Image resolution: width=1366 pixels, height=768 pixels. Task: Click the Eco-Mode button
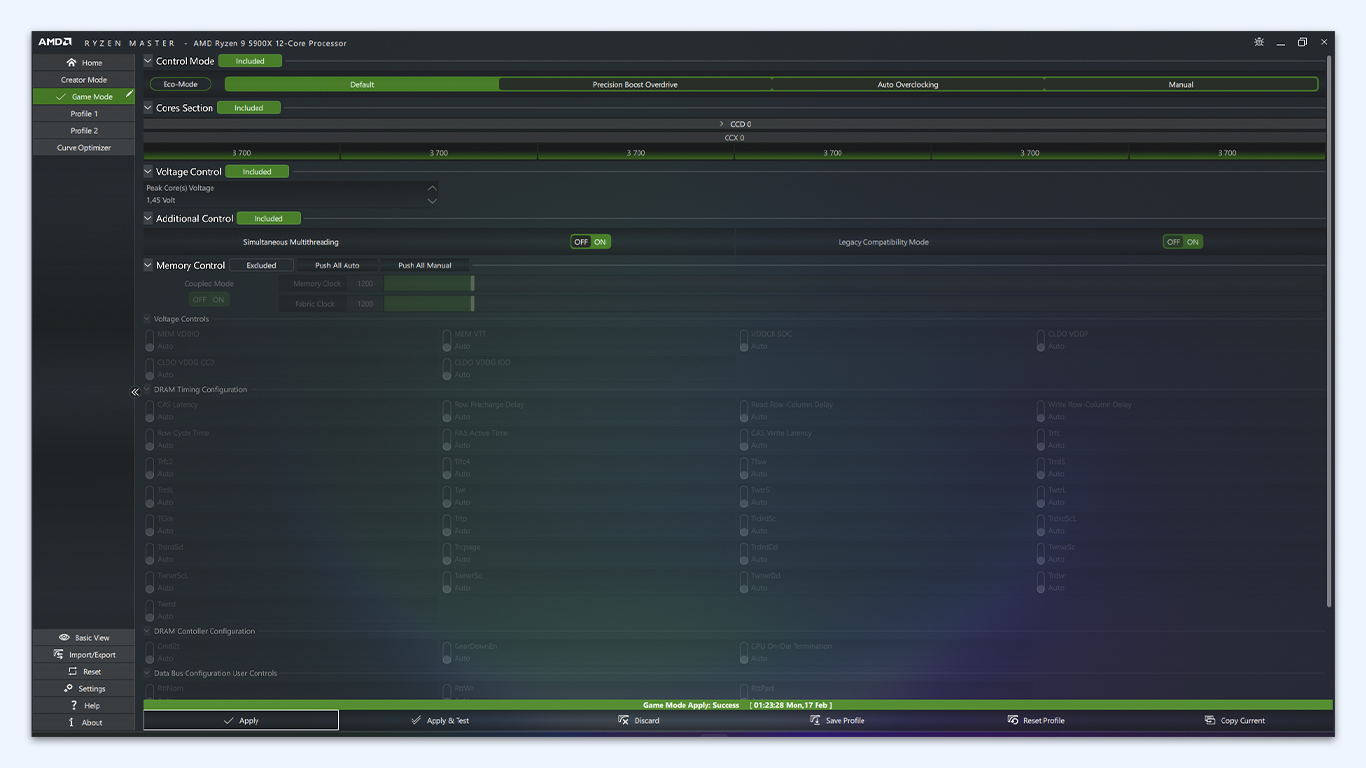pyautogui.click(x=181, y=85)
